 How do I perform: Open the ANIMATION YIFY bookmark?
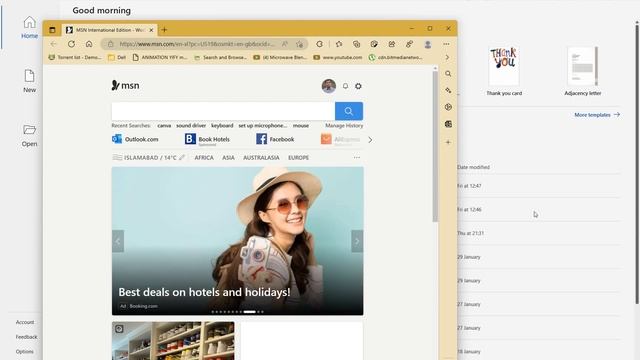click(x=160, y=58)
